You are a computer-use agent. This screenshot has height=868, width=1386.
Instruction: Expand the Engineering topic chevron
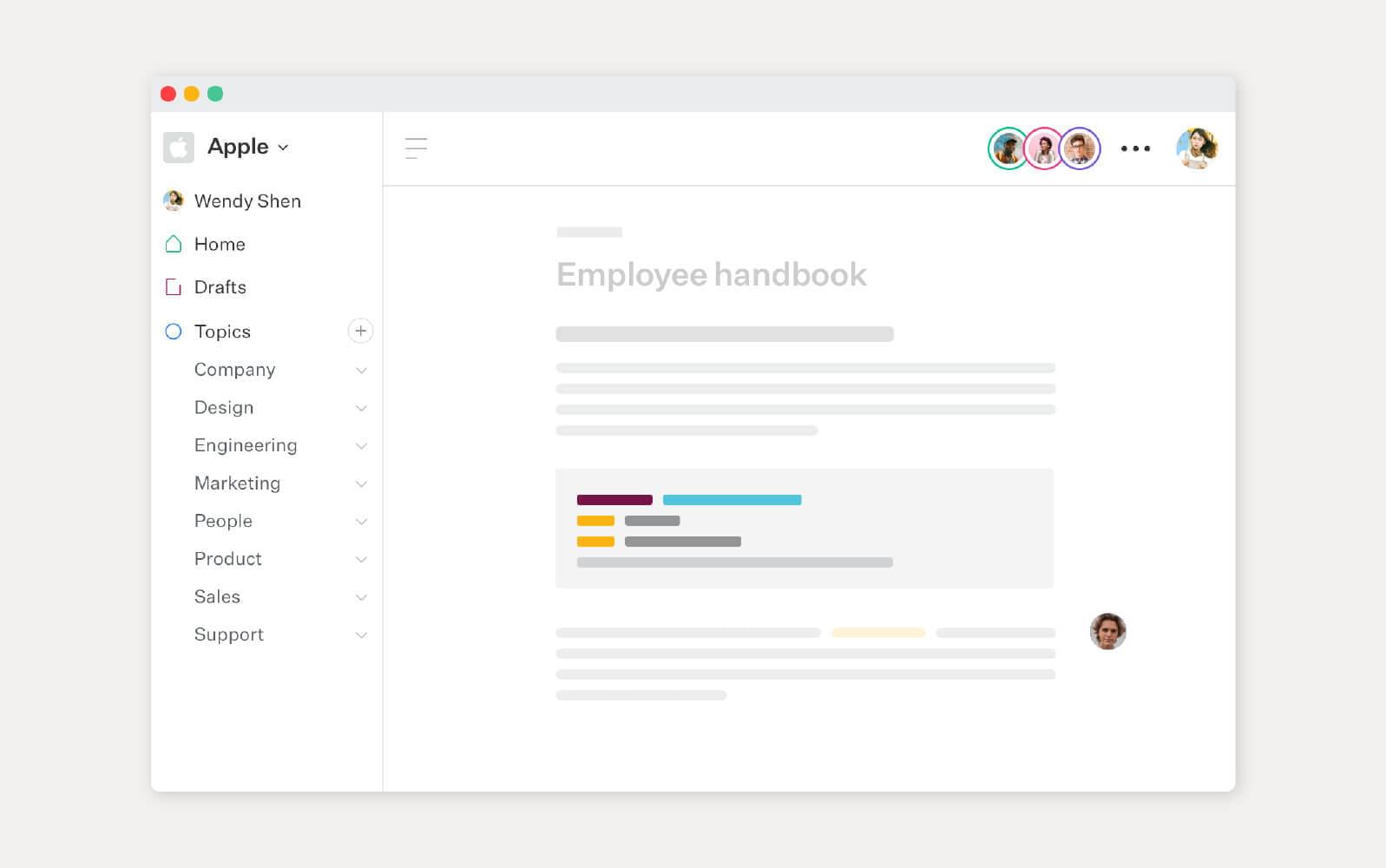[361, 446]
